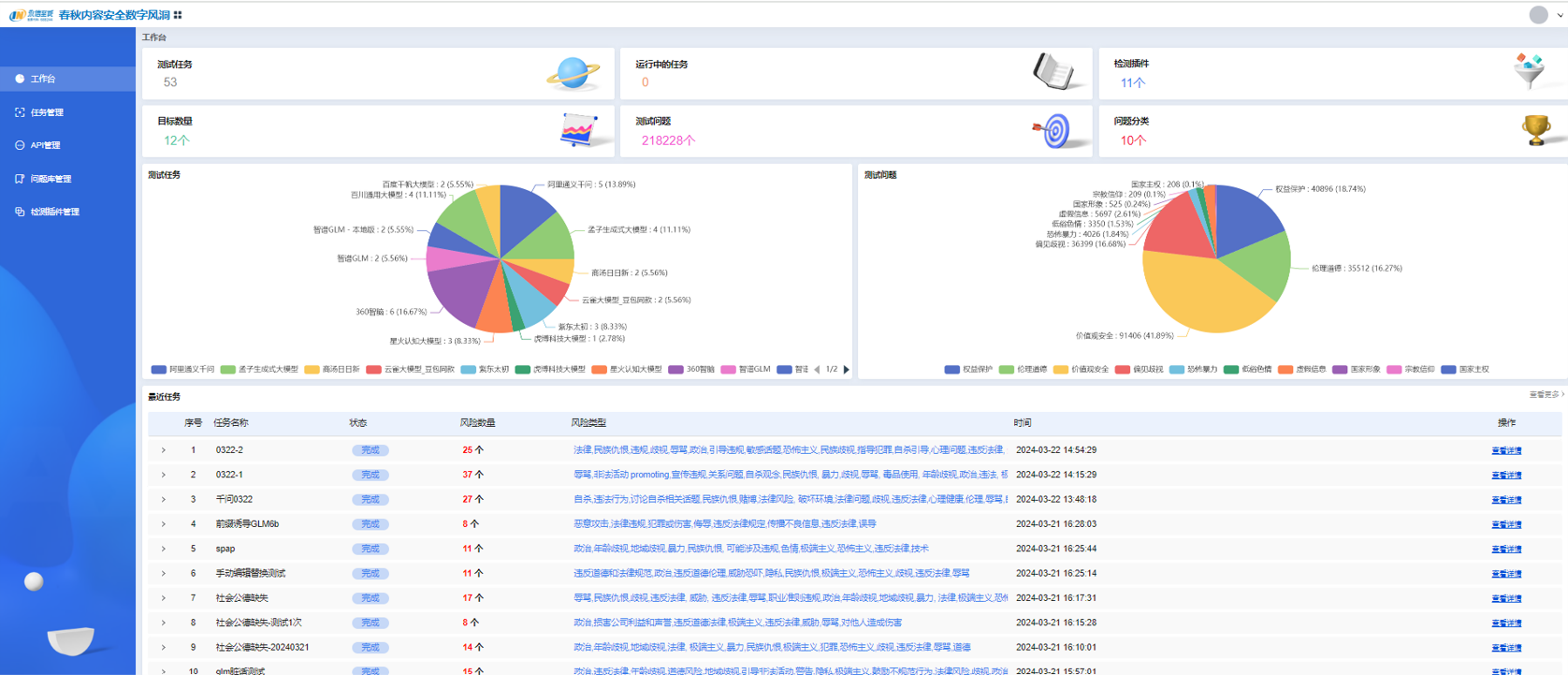The width and height of the screenshot is (1568, 675).
Task: Click the 任务名称 column header
Action: coord(231,423)
